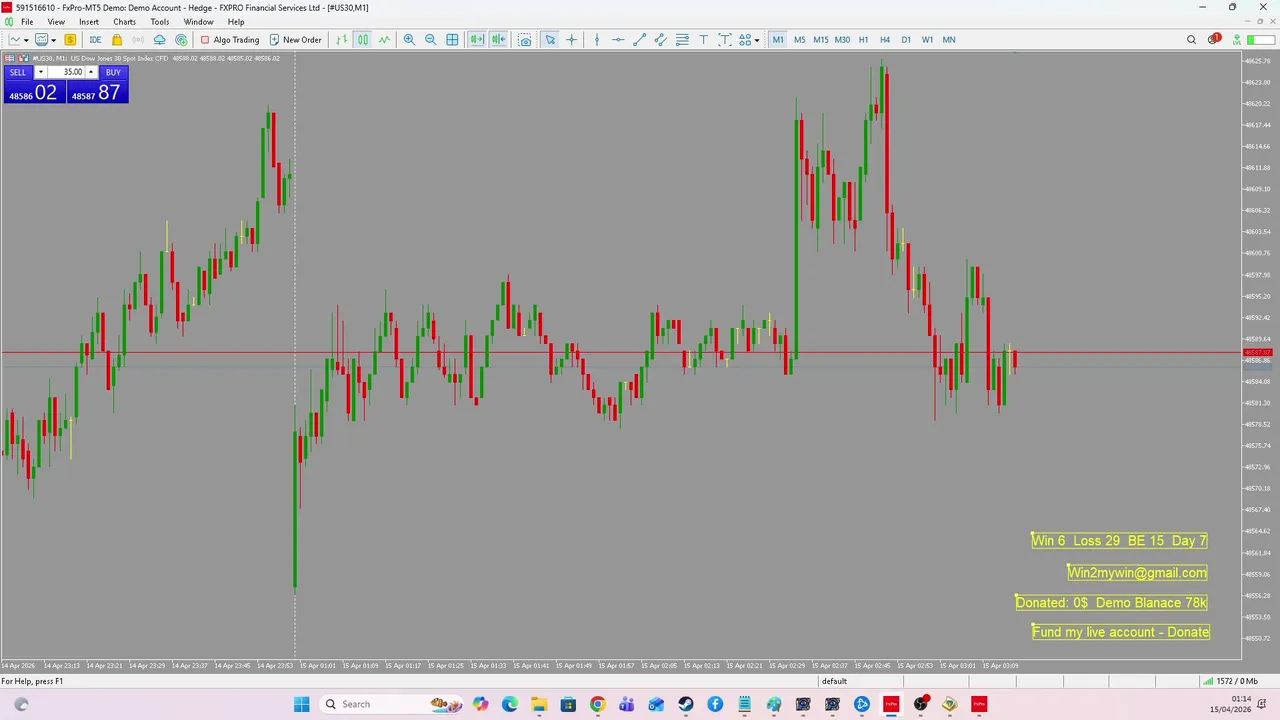Switch to MN monthly timeframe
Screen dimensions: 1280x720
(949, 40)
